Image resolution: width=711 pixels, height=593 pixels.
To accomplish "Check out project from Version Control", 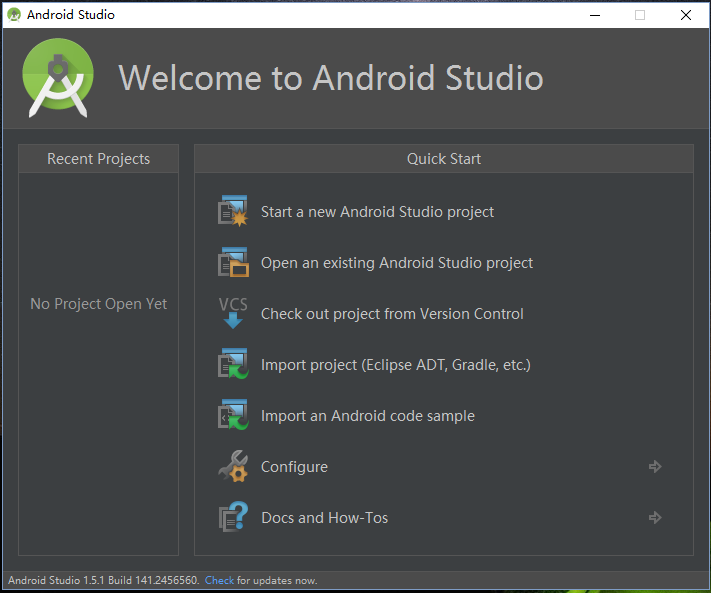I will [392, 314].
